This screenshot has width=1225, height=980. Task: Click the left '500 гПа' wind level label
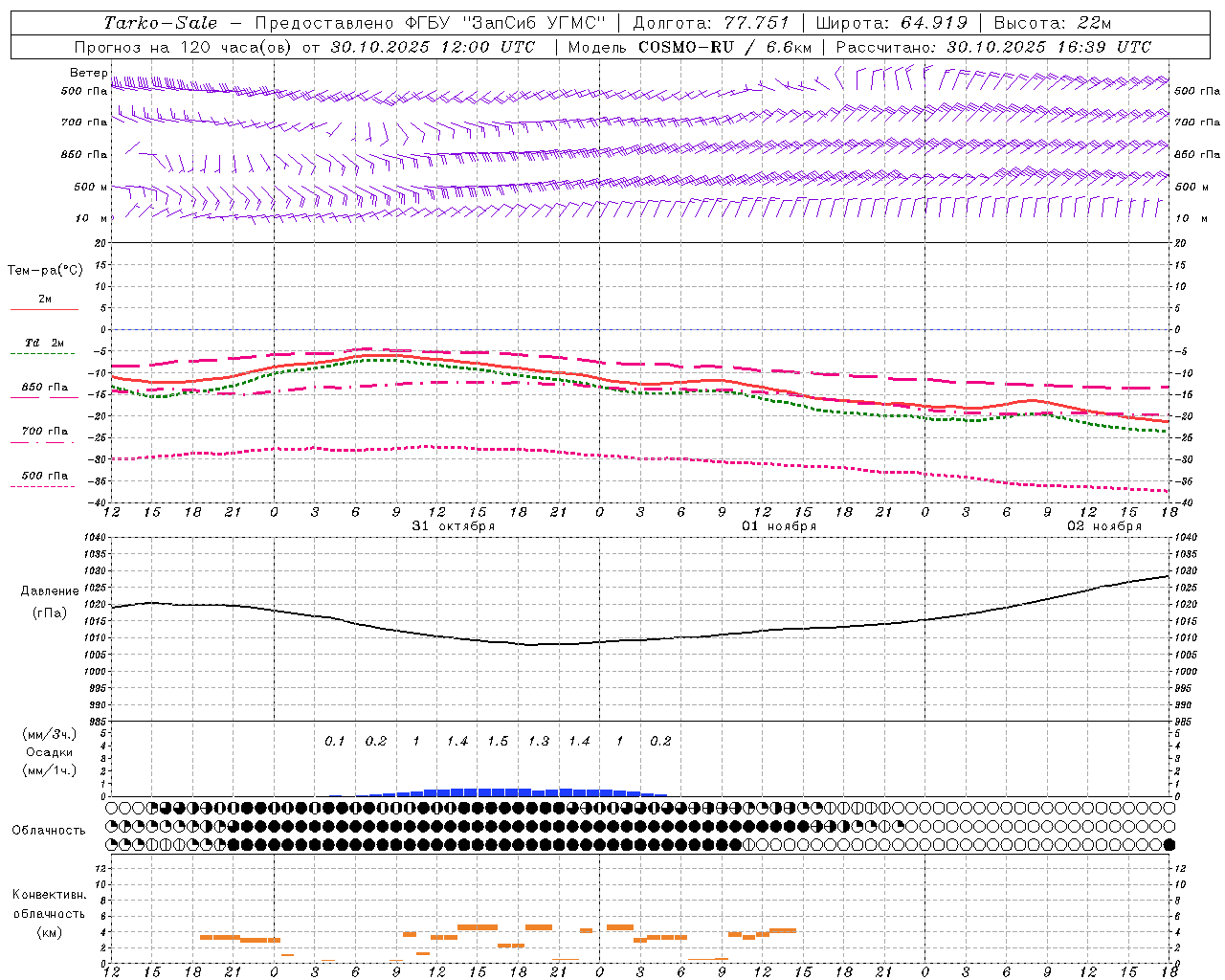pyautogui.click(x=84, y=91)
